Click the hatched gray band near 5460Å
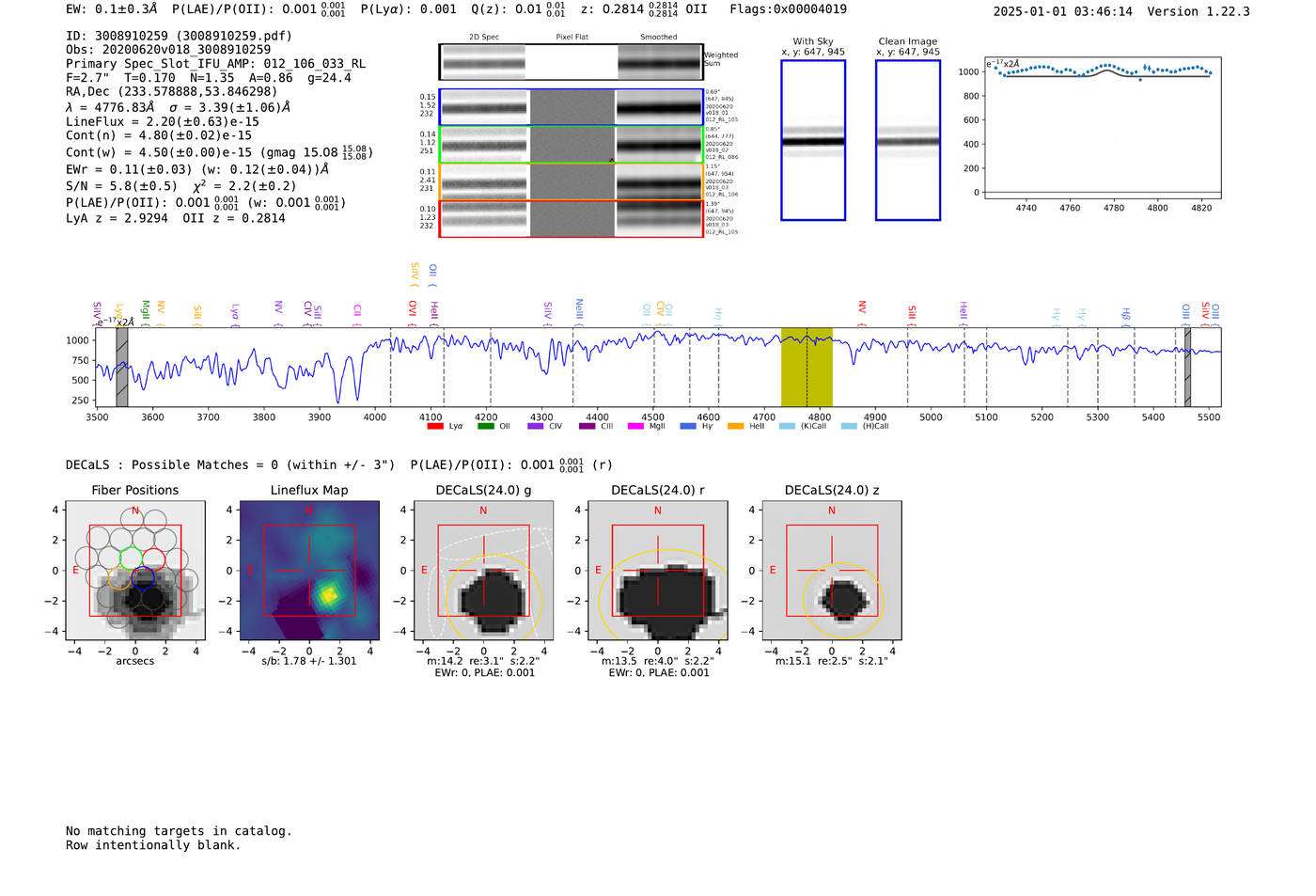 [1187, 368]
